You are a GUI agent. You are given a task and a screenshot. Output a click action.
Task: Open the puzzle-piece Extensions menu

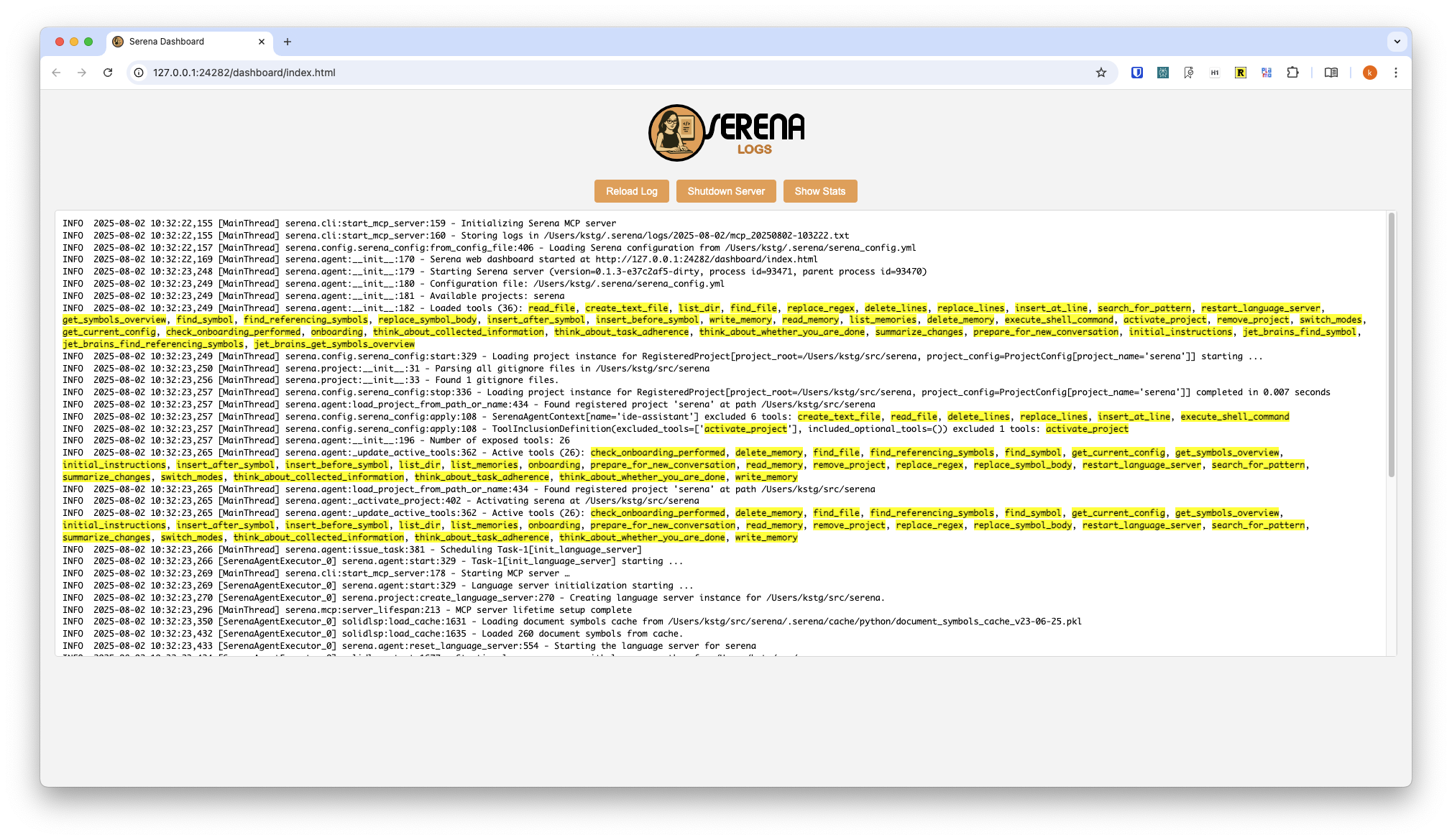pyautogui.click(x=1292, y=73)
